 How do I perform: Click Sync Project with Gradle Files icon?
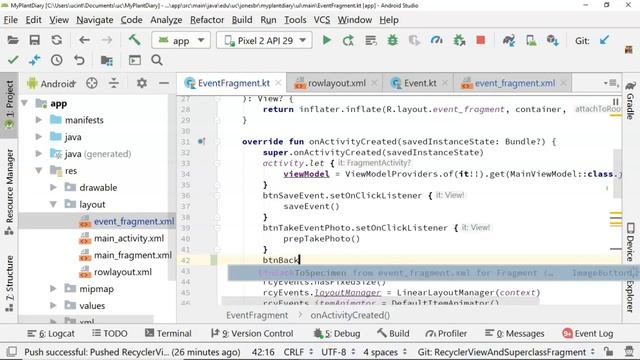pos(509,40)
